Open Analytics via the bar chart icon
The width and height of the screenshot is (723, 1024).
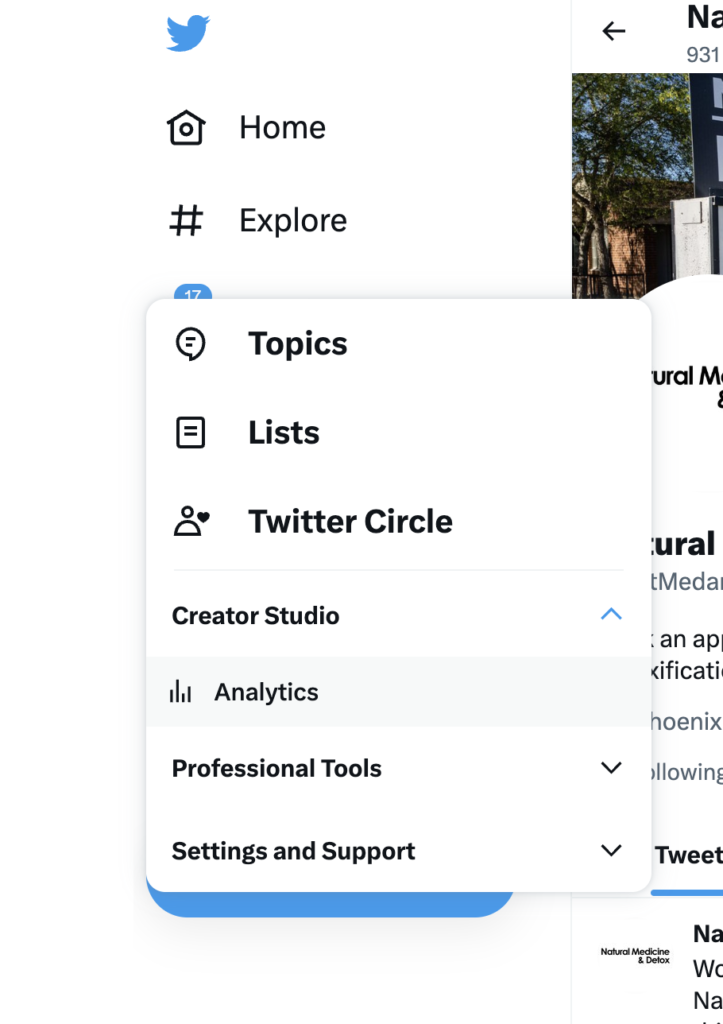[x=180, y=691]
